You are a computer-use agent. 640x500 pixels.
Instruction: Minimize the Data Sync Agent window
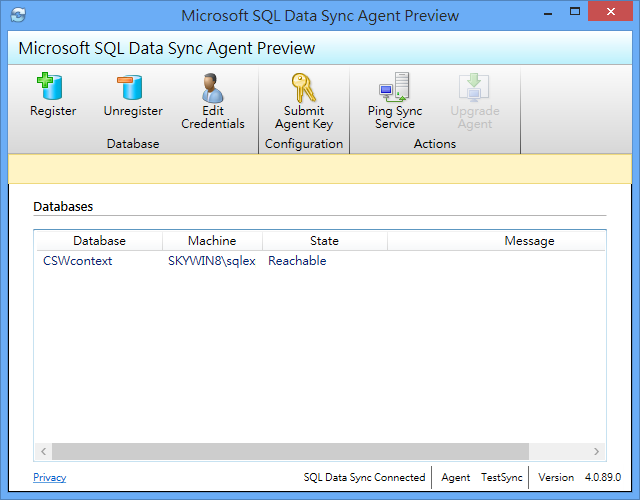point(548,13)
